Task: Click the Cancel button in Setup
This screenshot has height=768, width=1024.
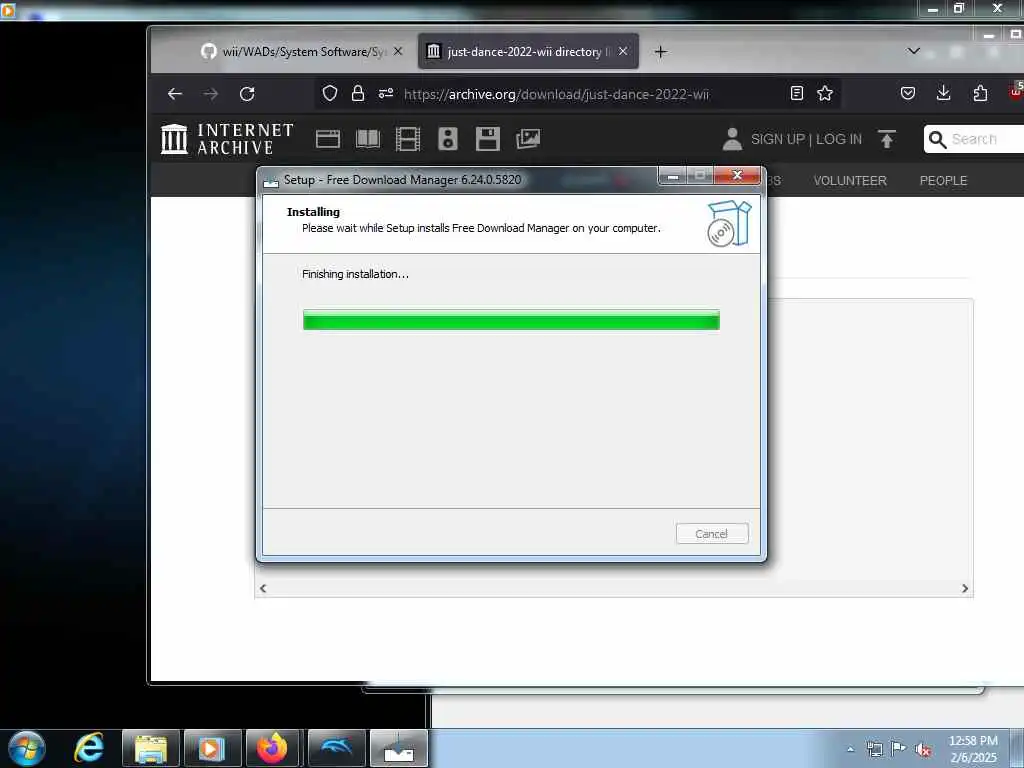Action: pos(712,534)
